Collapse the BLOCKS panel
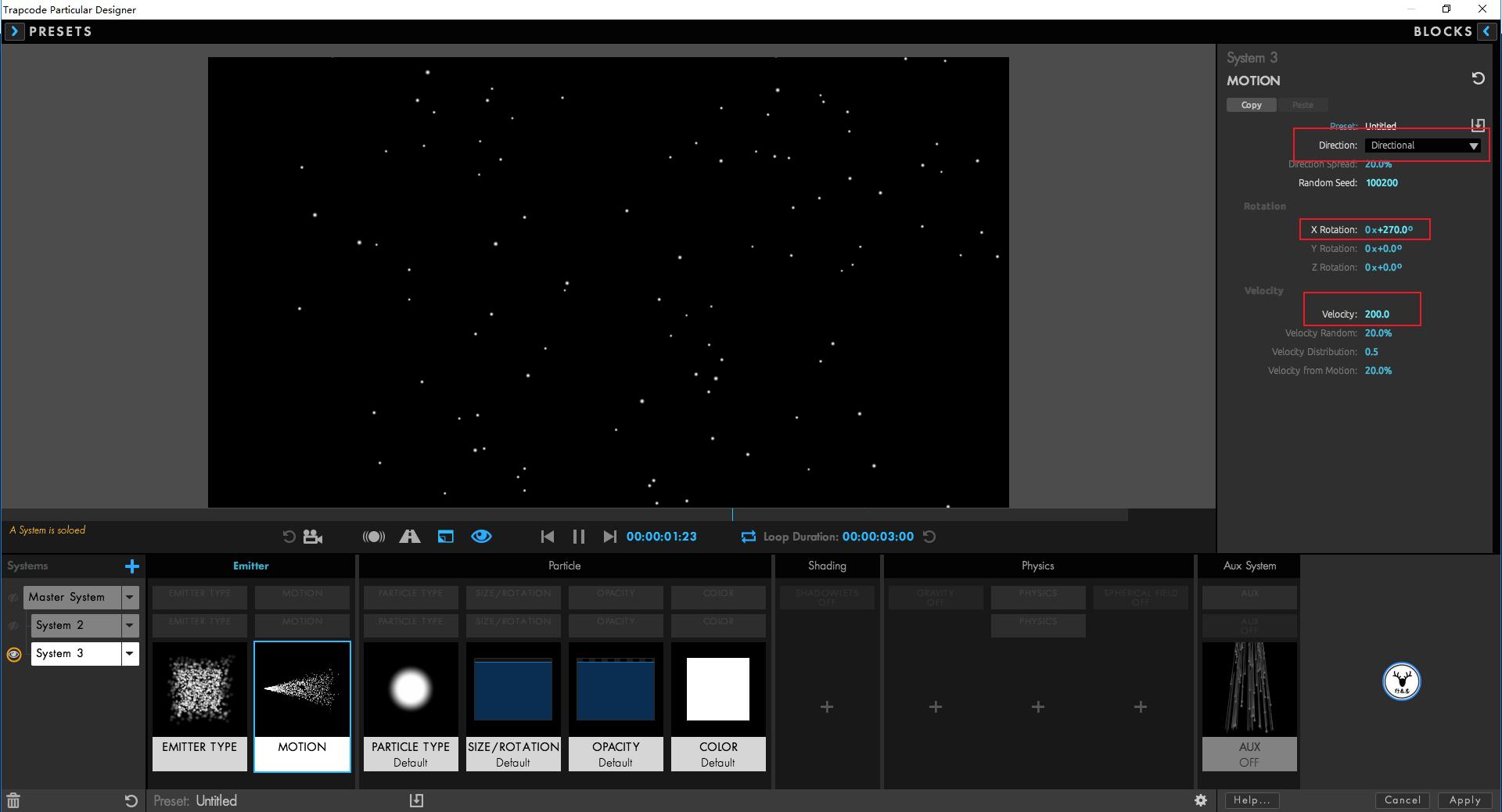Screen dimensions: 1502x812 pos(1486,31)
